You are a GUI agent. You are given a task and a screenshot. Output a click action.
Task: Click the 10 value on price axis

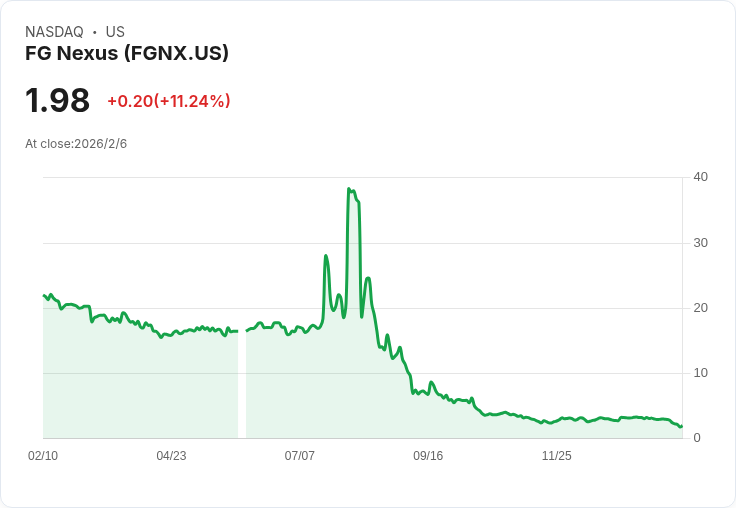tap(701, 373)
